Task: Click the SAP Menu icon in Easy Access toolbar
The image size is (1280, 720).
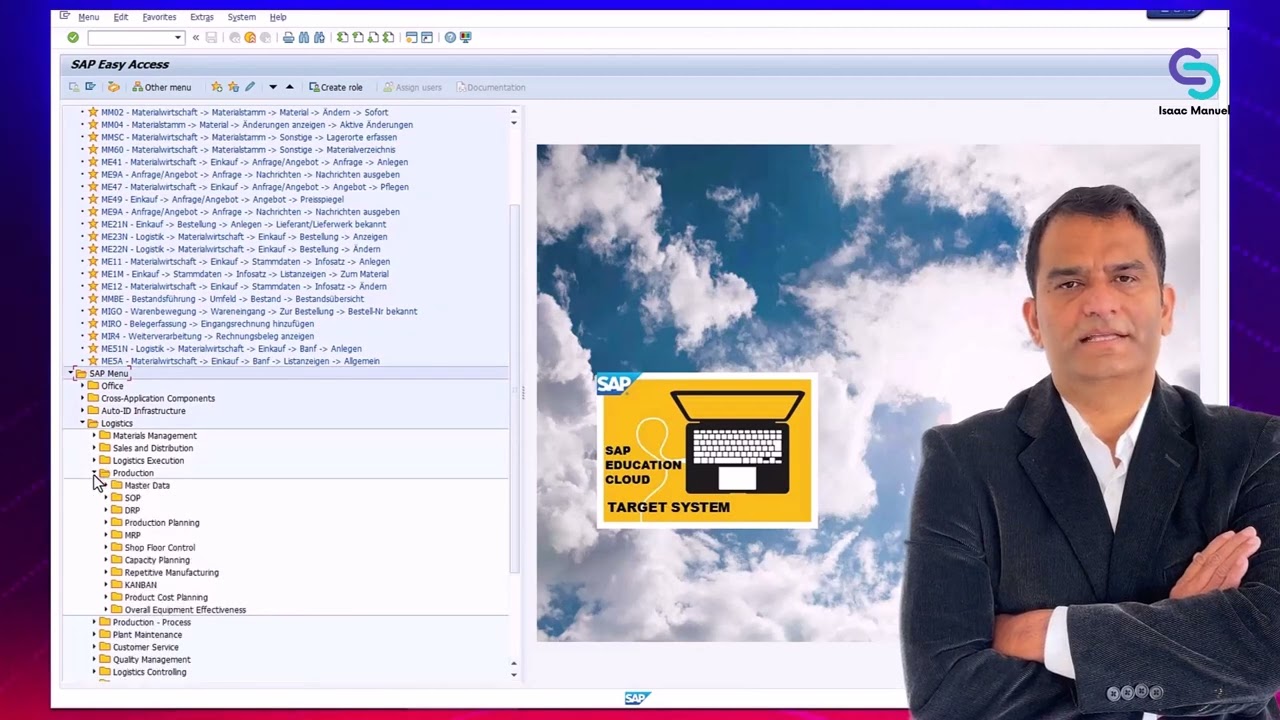Action: pos(90,87)
